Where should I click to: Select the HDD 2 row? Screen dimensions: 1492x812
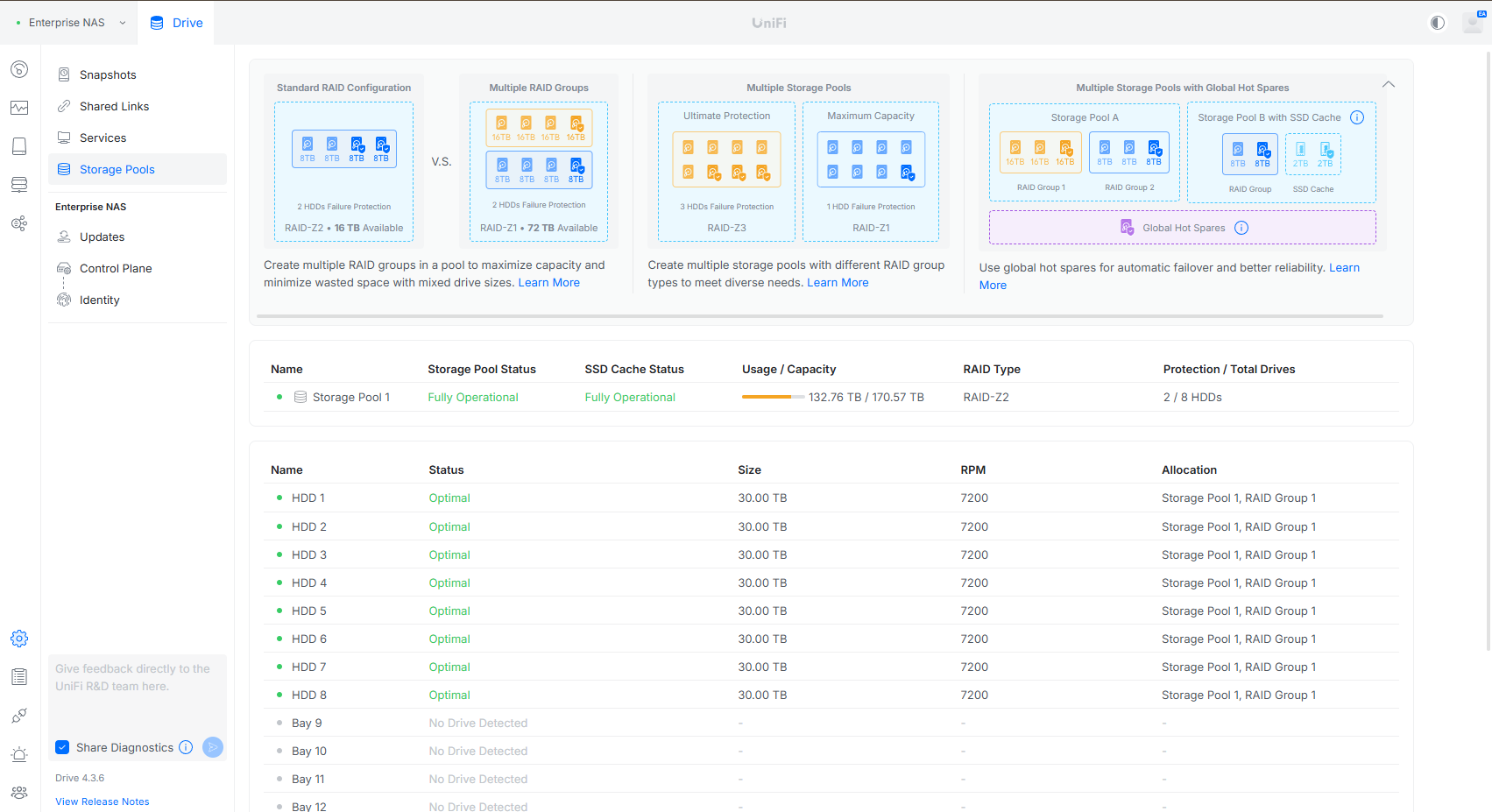(831, 526)
